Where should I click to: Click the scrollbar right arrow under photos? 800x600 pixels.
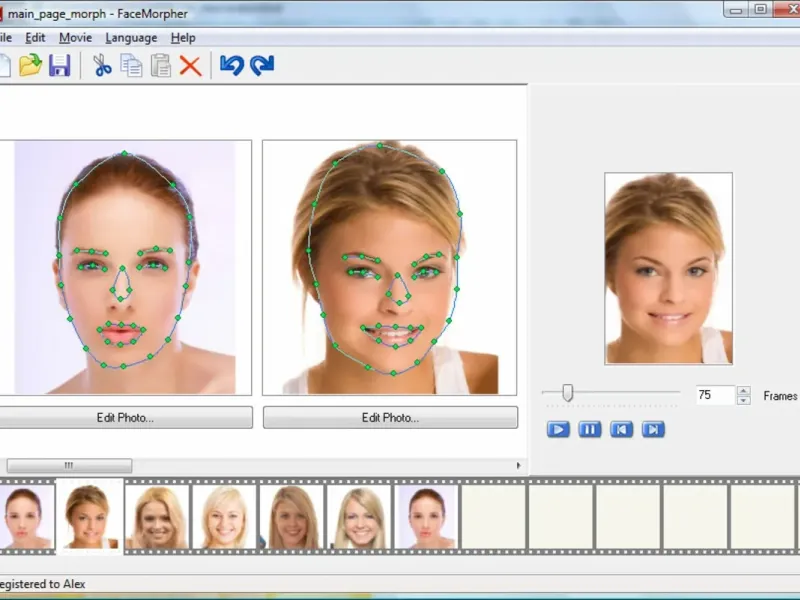(x=518, y=465)
